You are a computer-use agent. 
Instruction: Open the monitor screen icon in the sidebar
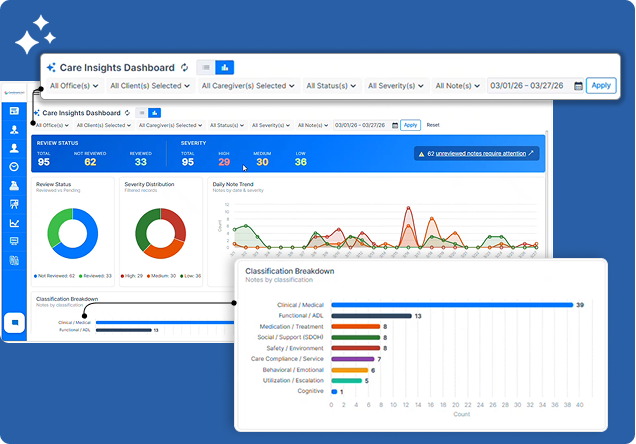point(14,241)
